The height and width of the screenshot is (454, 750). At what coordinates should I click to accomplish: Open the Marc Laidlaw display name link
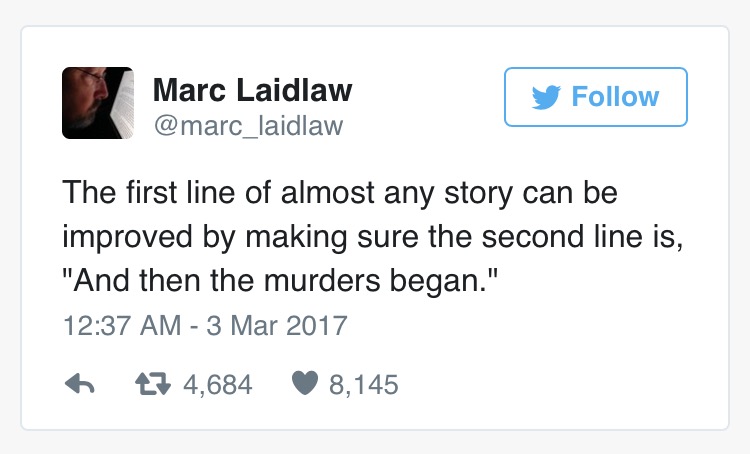(252, 90)
